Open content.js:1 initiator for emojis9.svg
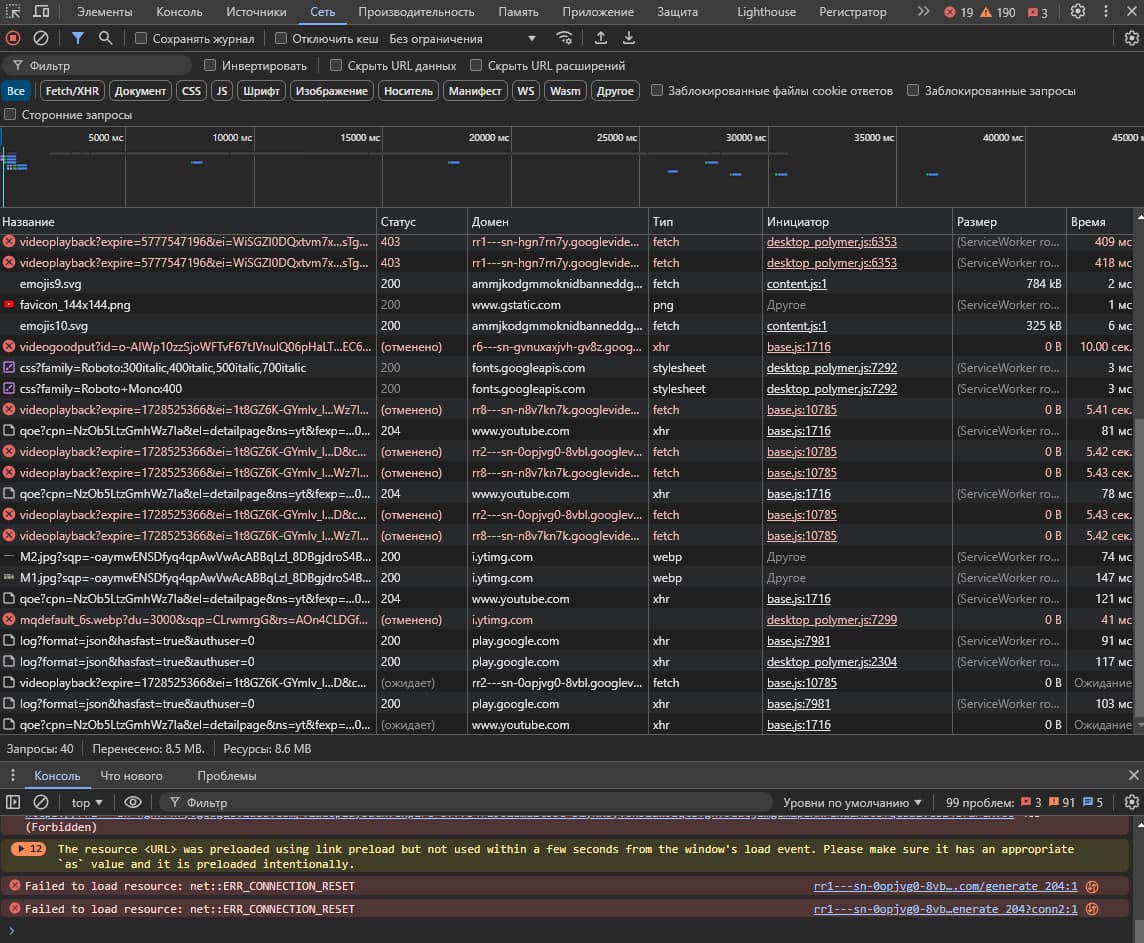 [x=796, y=284]
